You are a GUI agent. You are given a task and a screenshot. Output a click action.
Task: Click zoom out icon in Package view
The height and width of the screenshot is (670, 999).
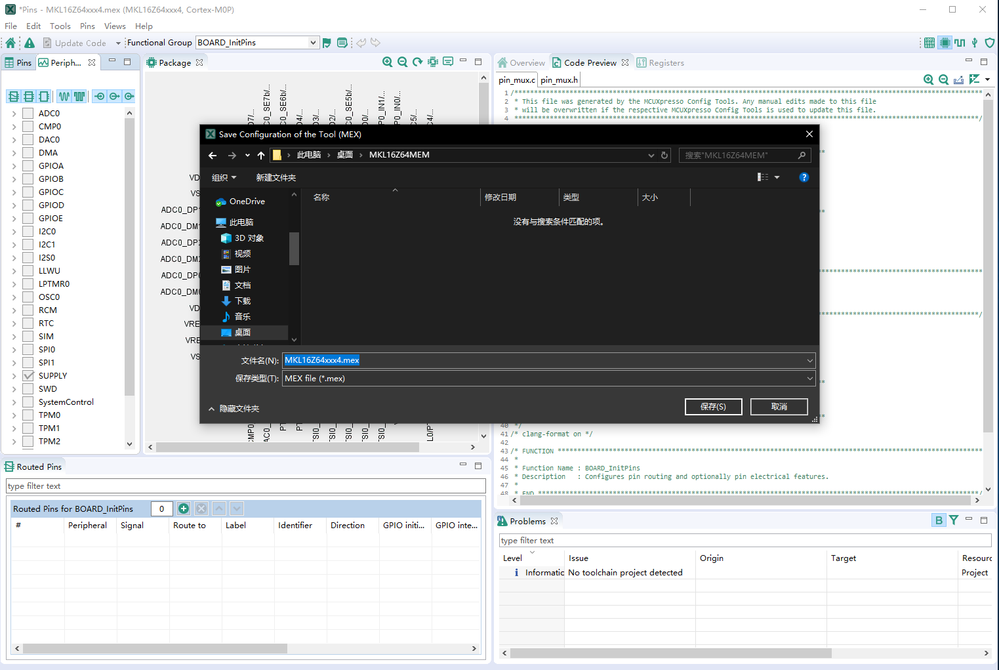(402, 62)
